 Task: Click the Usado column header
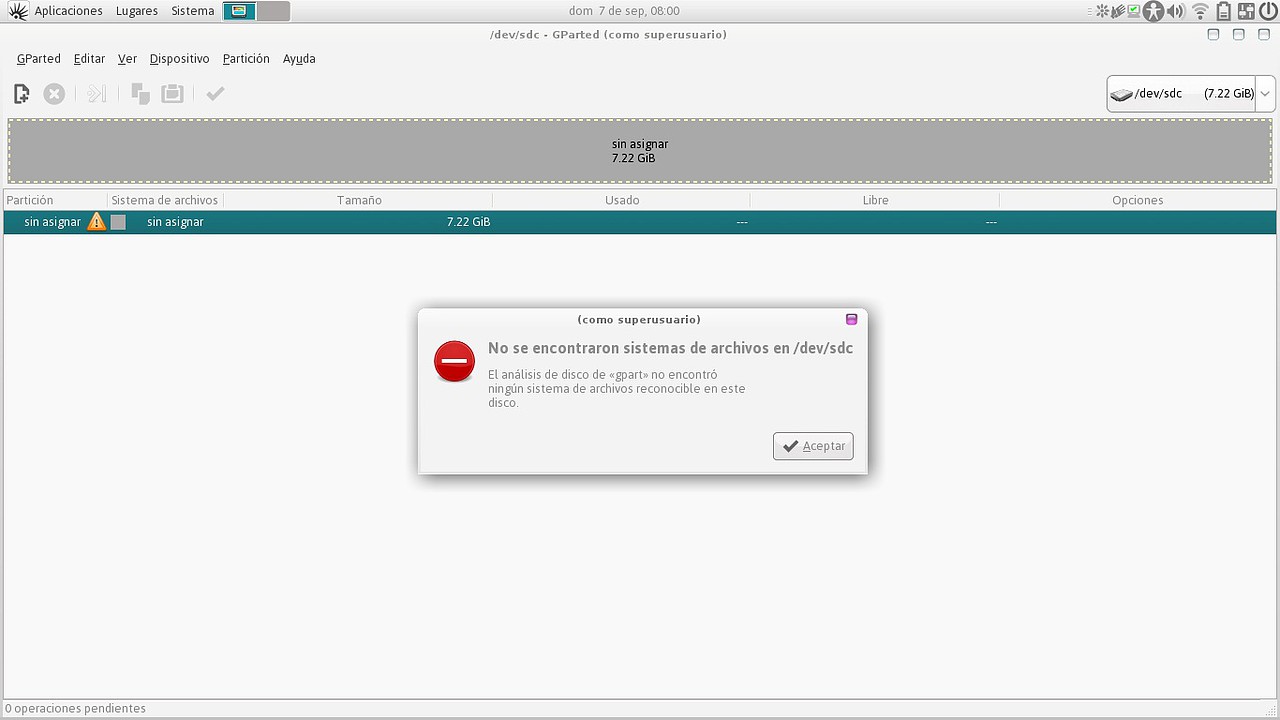(622, 200)
